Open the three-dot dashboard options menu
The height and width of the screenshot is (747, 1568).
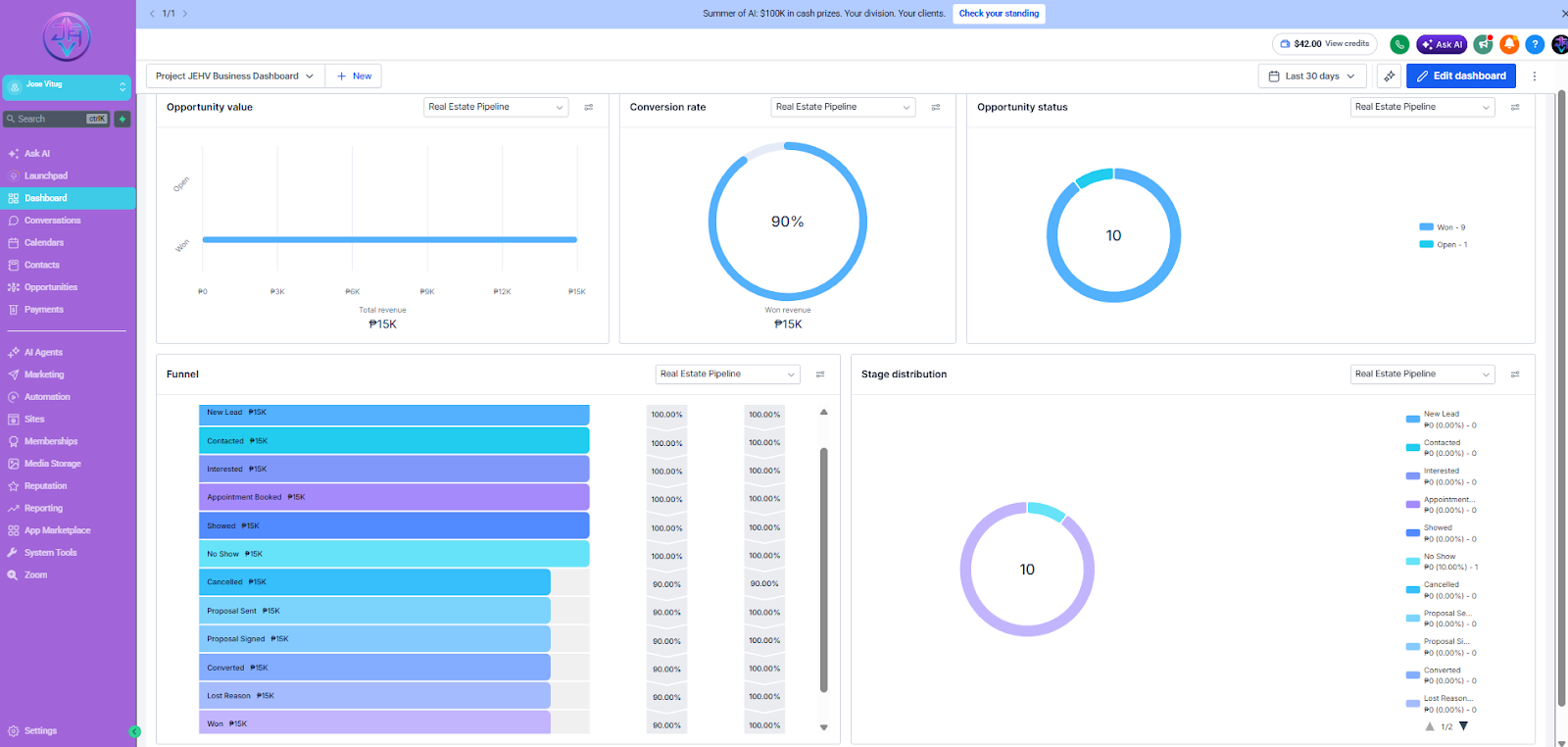click(1535, 75)
